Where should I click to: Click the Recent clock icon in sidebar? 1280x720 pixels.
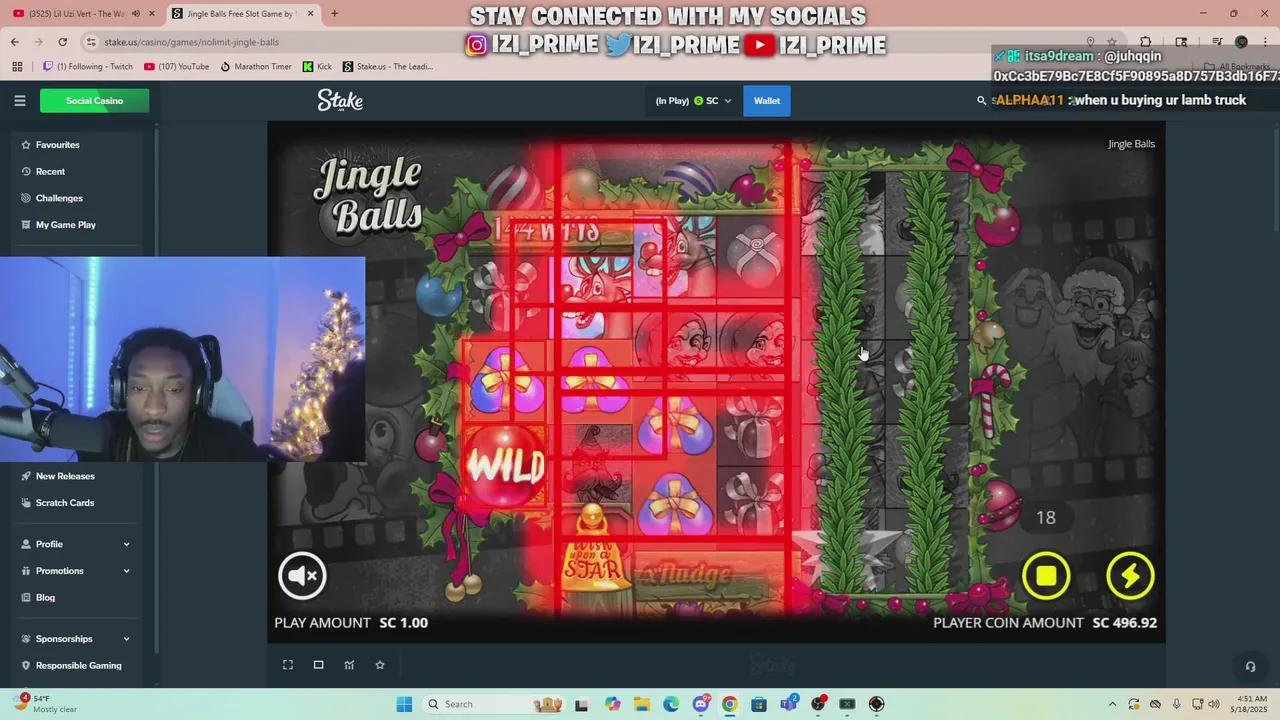point(26,171)
